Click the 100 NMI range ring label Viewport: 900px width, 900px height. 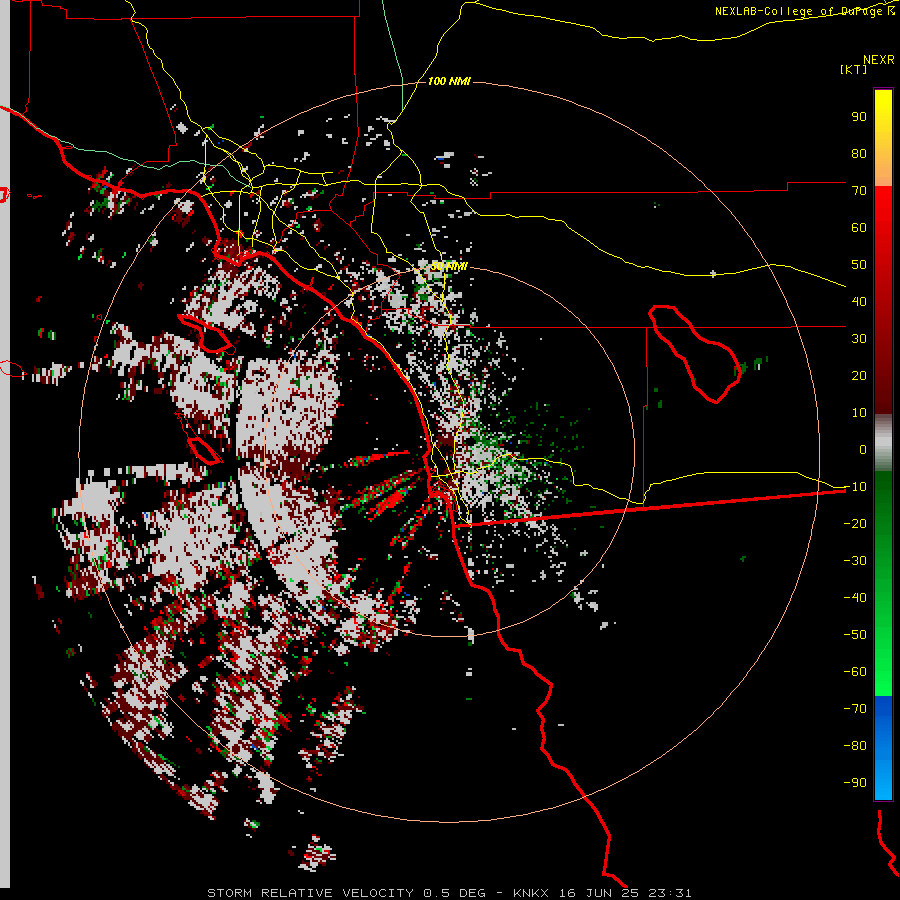click(449, 82)
